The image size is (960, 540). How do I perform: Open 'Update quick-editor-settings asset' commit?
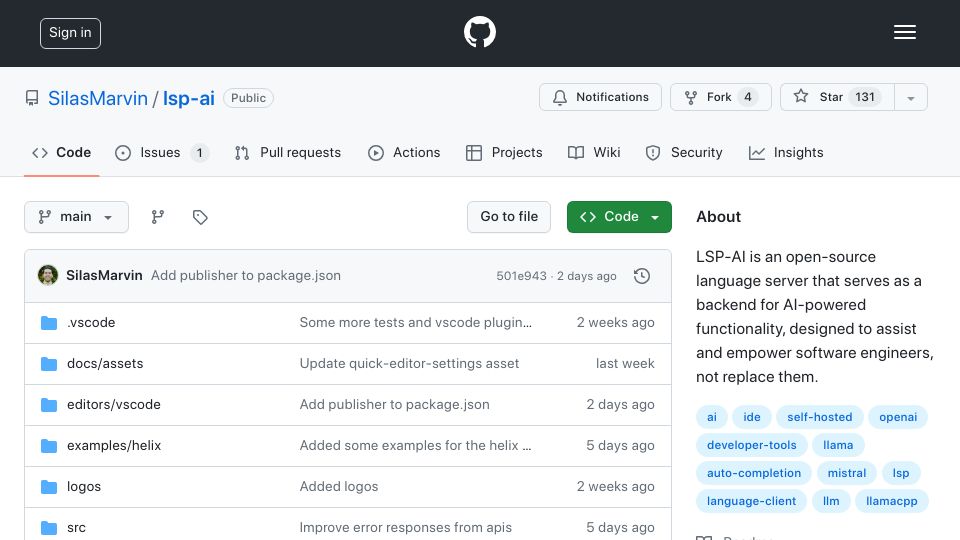click(409, 364)
